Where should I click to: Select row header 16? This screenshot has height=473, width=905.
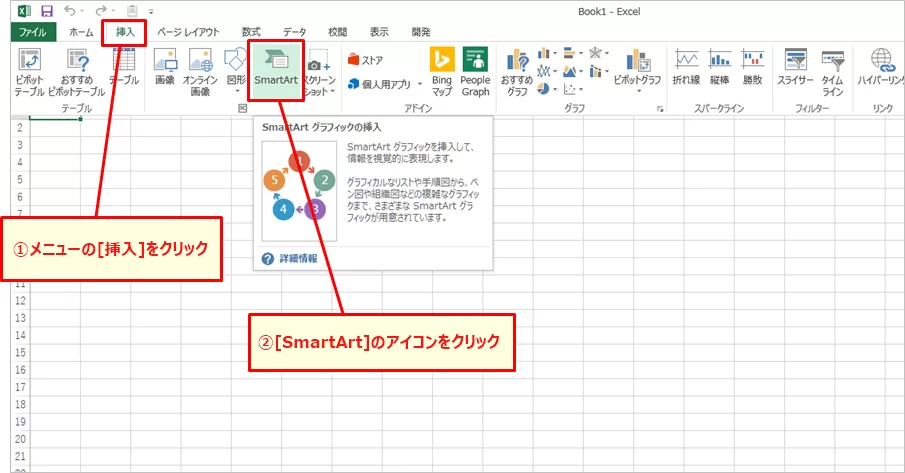[20, 370]
